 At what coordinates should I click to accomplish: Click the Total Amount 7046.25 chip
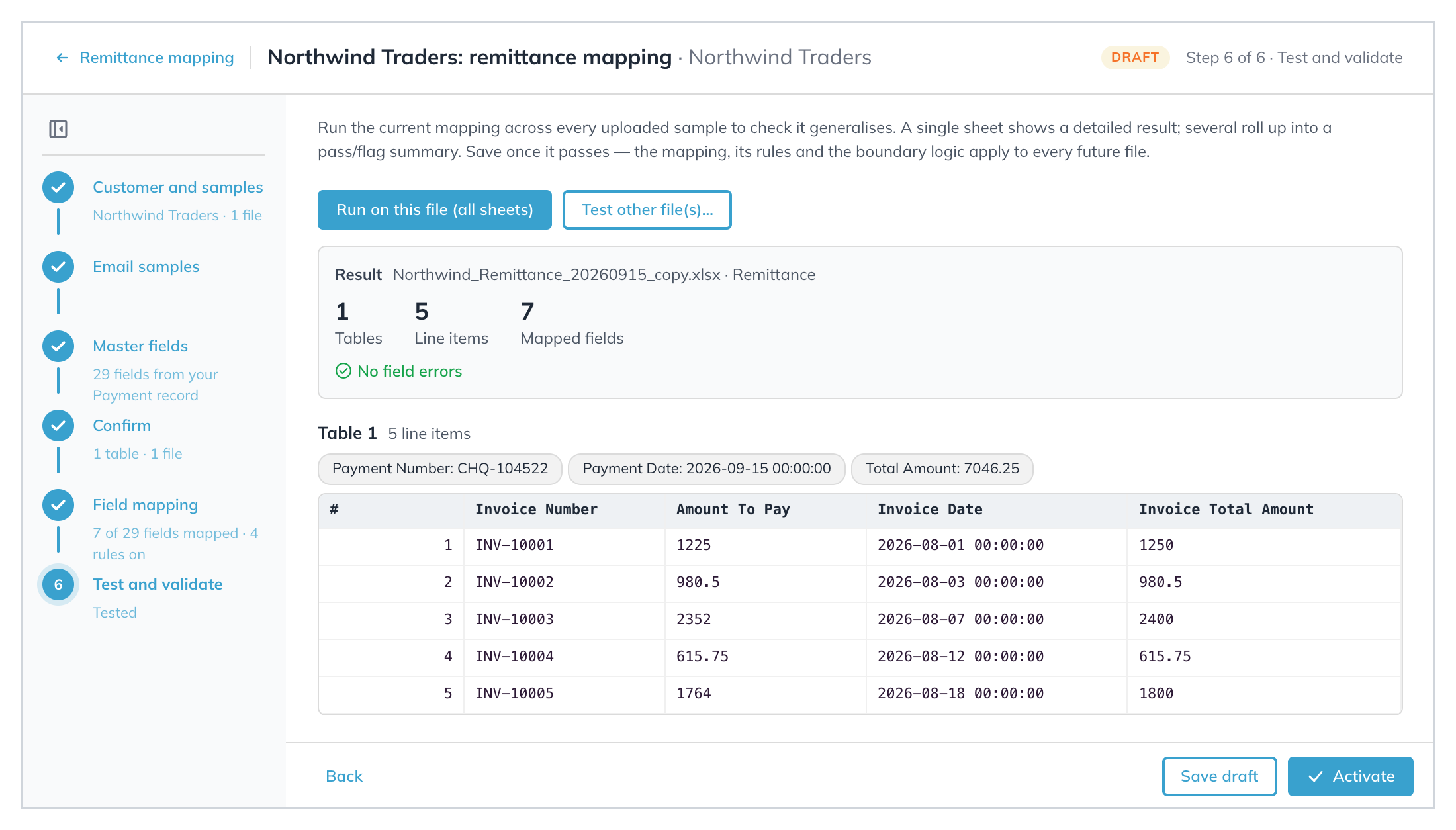942,469
